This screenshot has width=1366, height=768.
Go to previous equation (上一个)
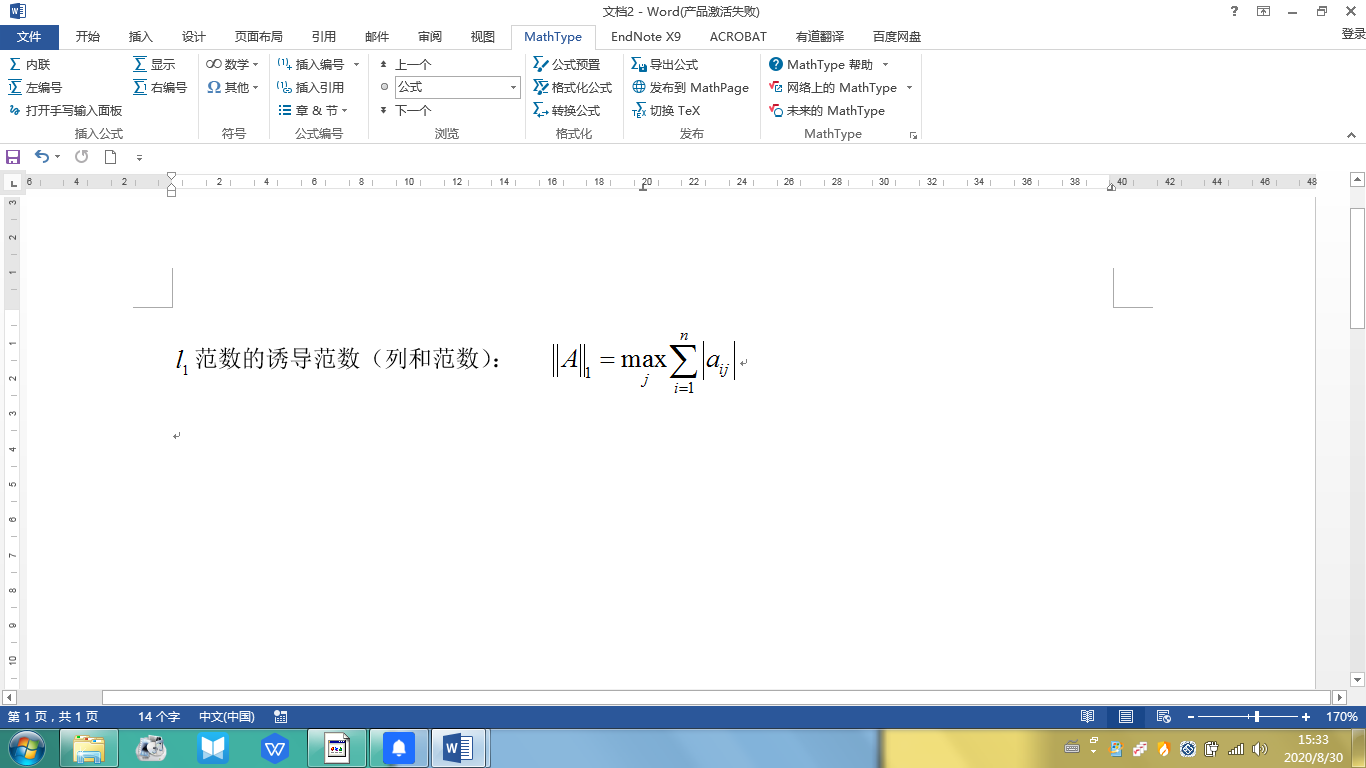(405, 64)
